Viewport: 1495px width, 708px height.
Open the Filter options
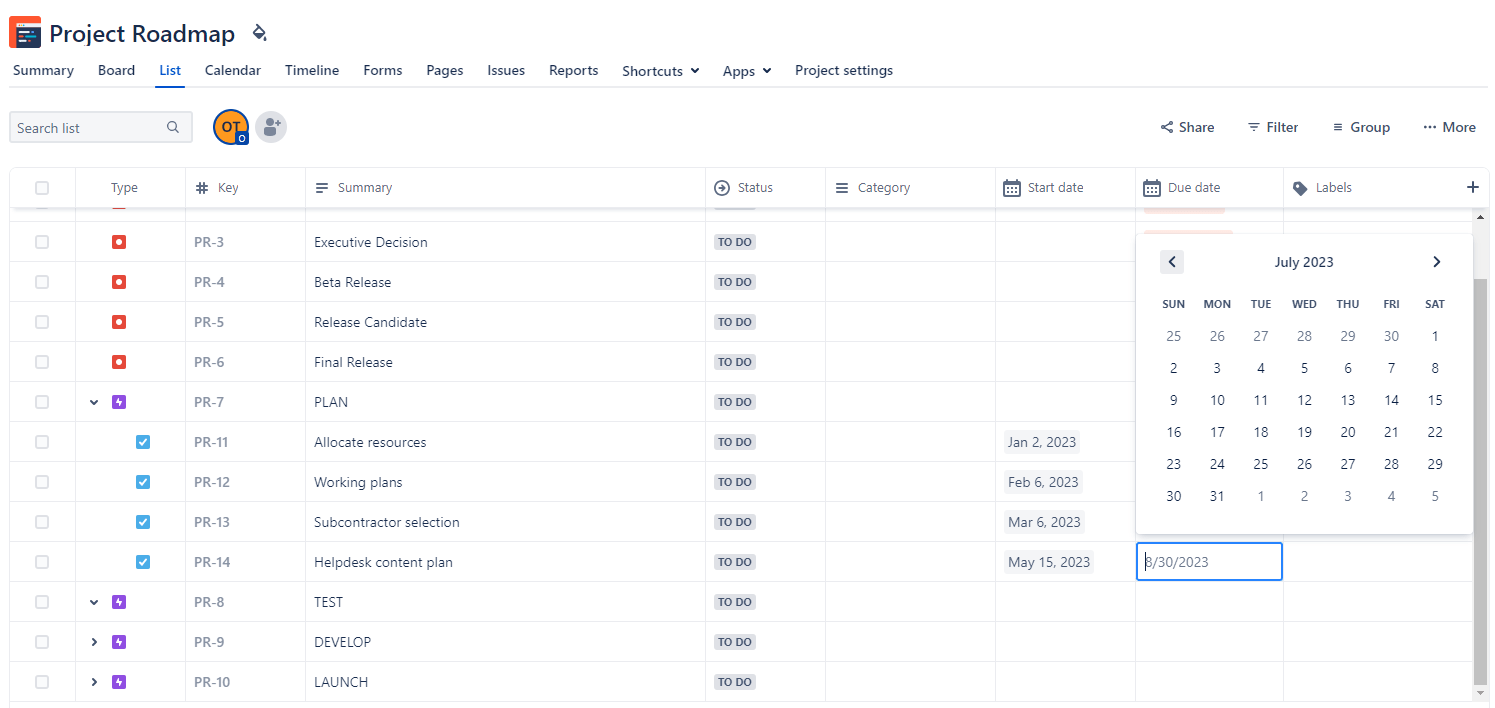(x=1272, y=127)
